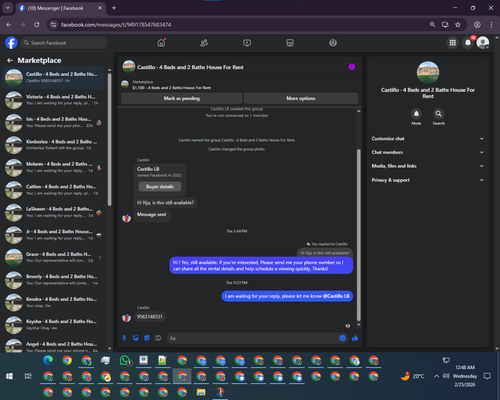
Task: Open the $1,100 Marketplace listing link
Action: coord(171,88)
